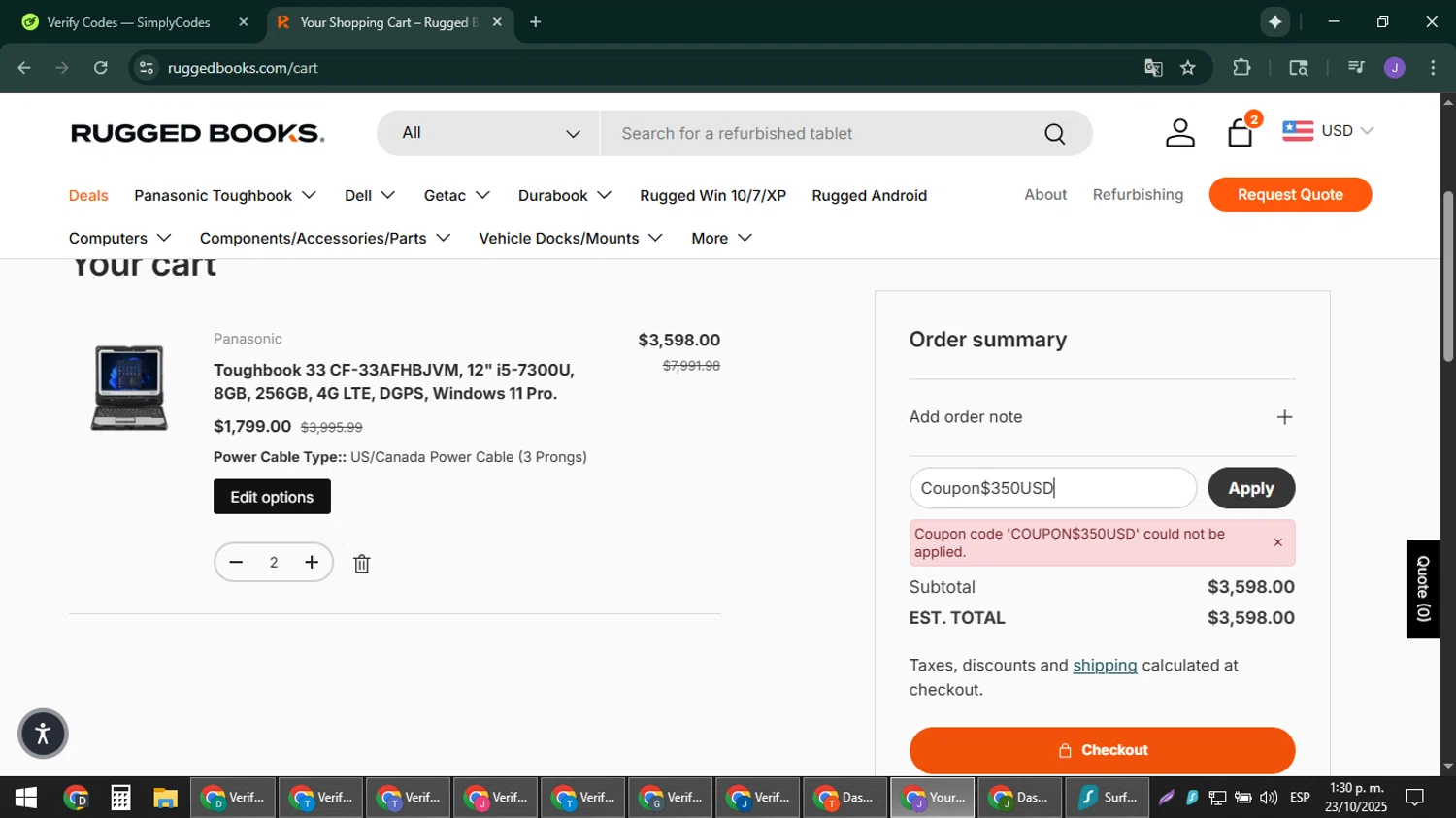Viewport: 1456px width, 818px height.
Task: Click the refurbished tablet search field
Action: pyautogui.click(x=820, y=134)
